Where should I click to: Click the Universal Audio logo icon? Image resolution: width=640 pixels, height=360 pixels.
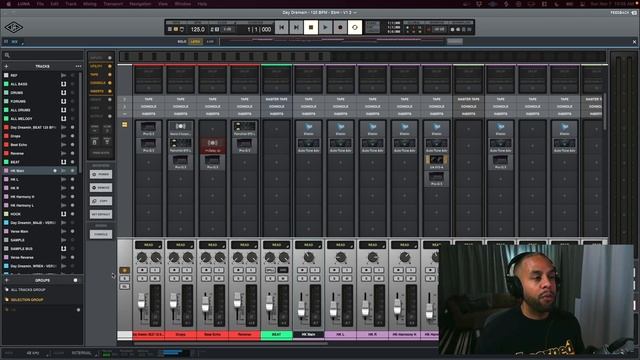coord(14,27)
